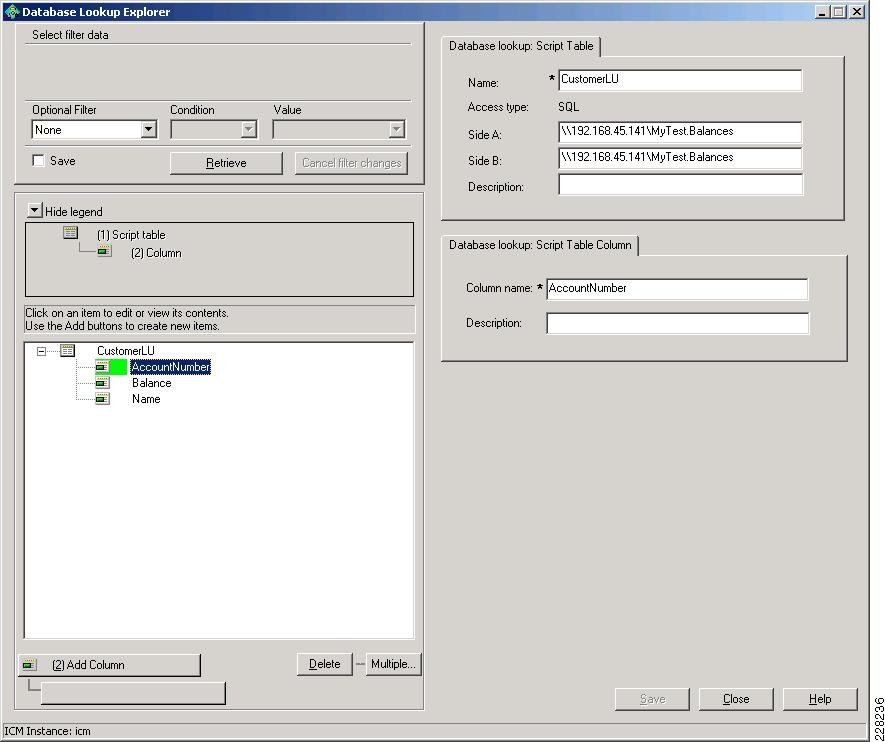Select AccountNumber in the tree
The height and width of the screenshot is (742, 885).
click(x=170, y=367)
